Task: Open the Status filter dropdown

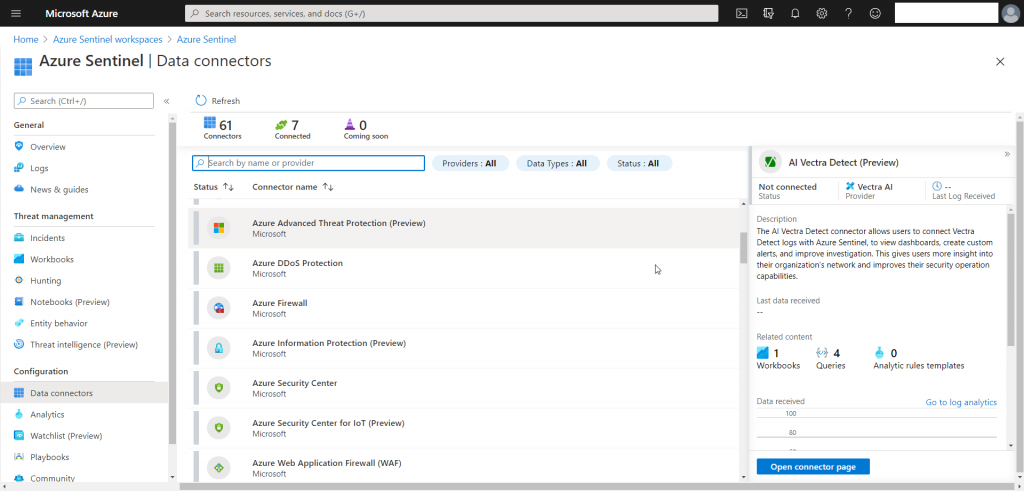Action: point(639,163)
